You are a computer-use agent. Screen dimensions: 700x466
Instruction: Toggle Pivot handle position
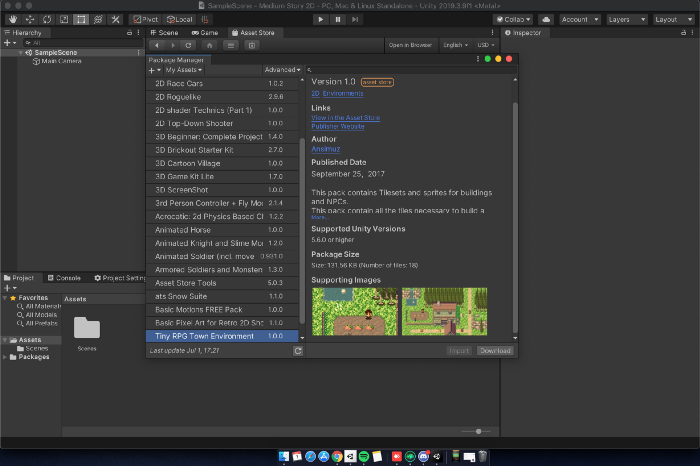(x=146, y=19)
